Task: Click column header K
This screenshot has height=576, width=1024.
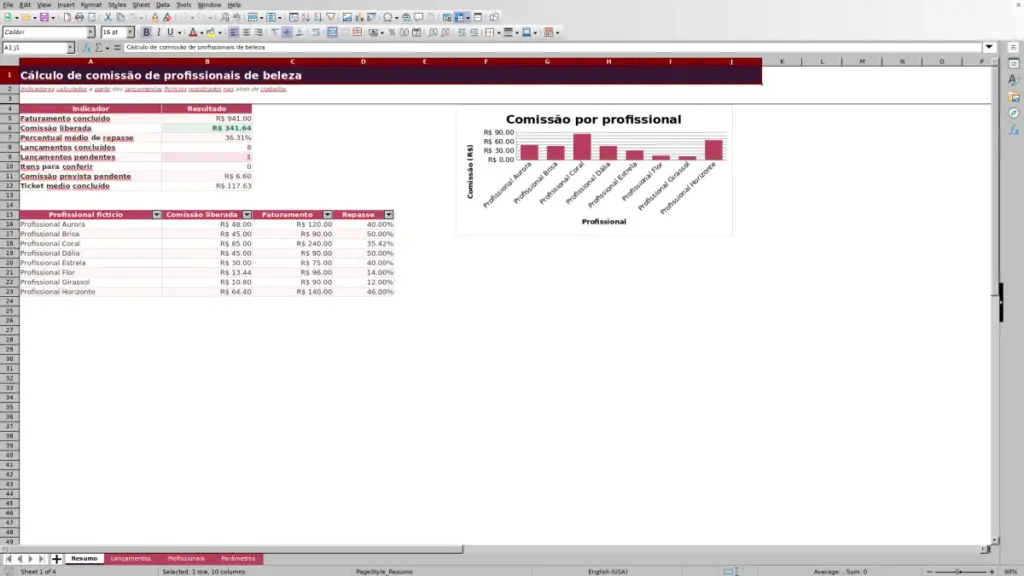Action: click(782, 61)
